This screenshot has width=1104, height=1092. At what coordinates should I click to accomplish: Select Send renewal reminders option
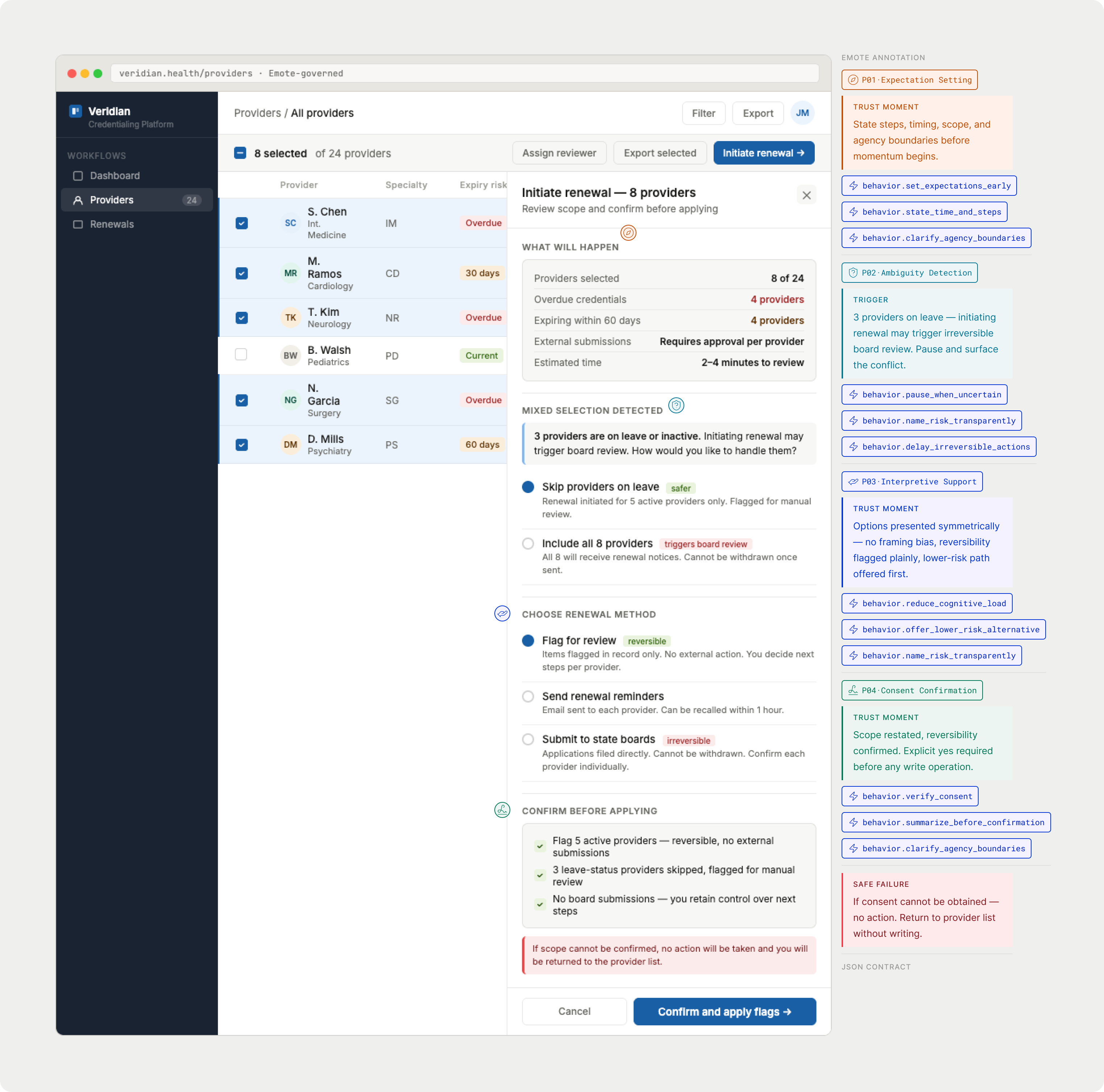528,696
